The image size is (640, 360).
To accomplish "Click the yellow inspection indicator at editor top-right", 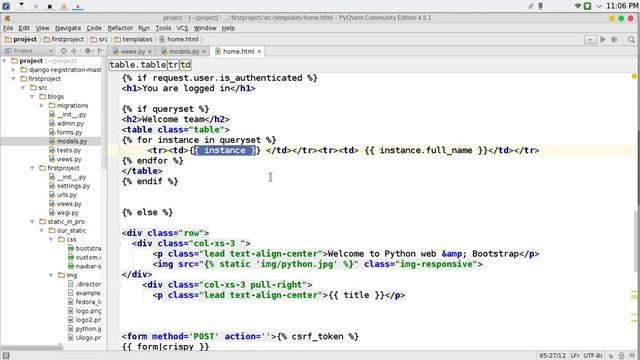I will (x=634, y=76).
